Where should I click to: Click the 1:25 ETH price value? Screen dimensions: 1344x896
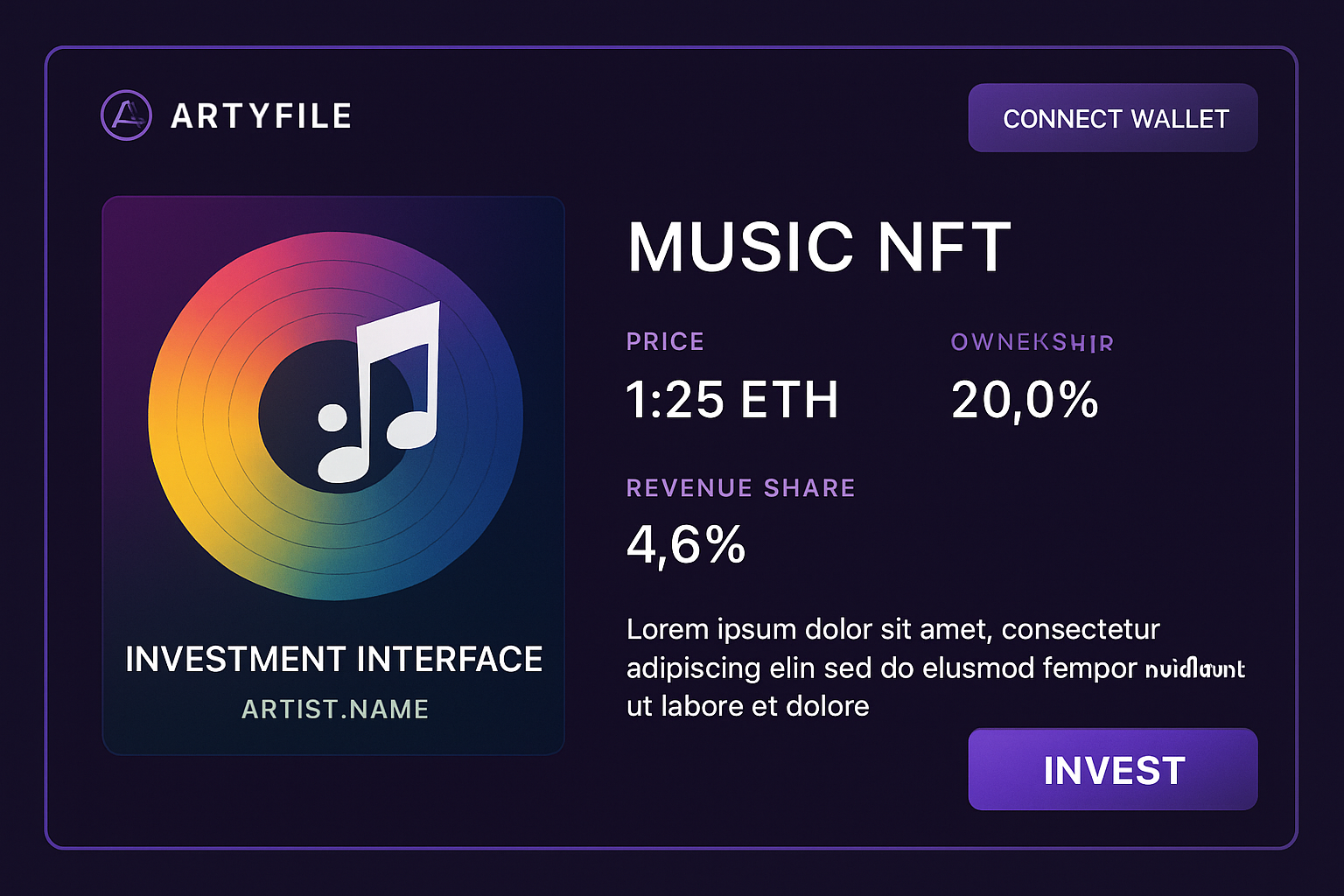pos(733,399)
